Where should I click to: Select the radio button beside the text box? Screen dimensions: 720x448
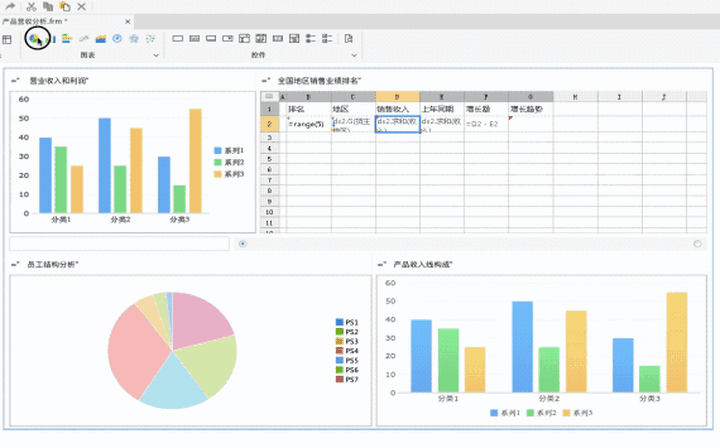[x=243, y=243]
